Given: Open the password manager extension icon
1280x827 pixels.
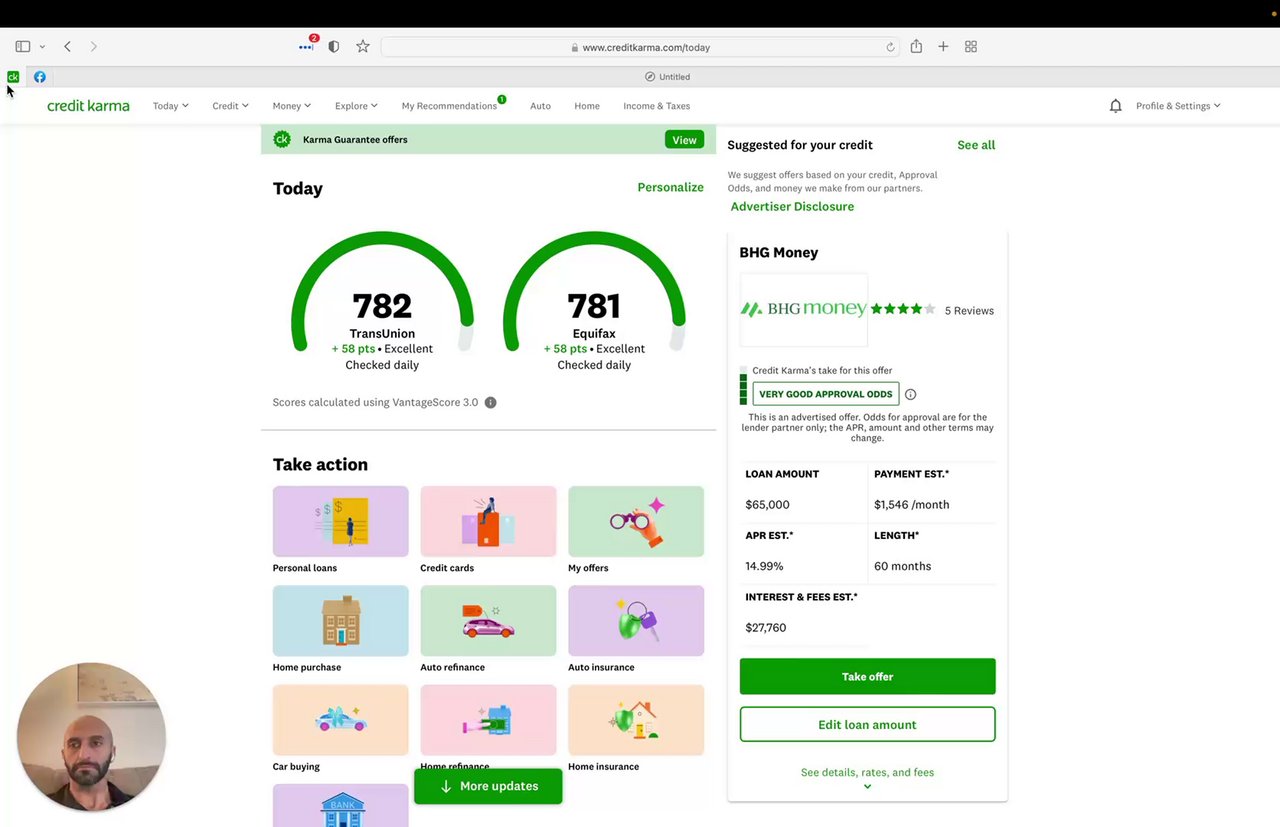Looking at the screenshot, I should click(307, 46).
